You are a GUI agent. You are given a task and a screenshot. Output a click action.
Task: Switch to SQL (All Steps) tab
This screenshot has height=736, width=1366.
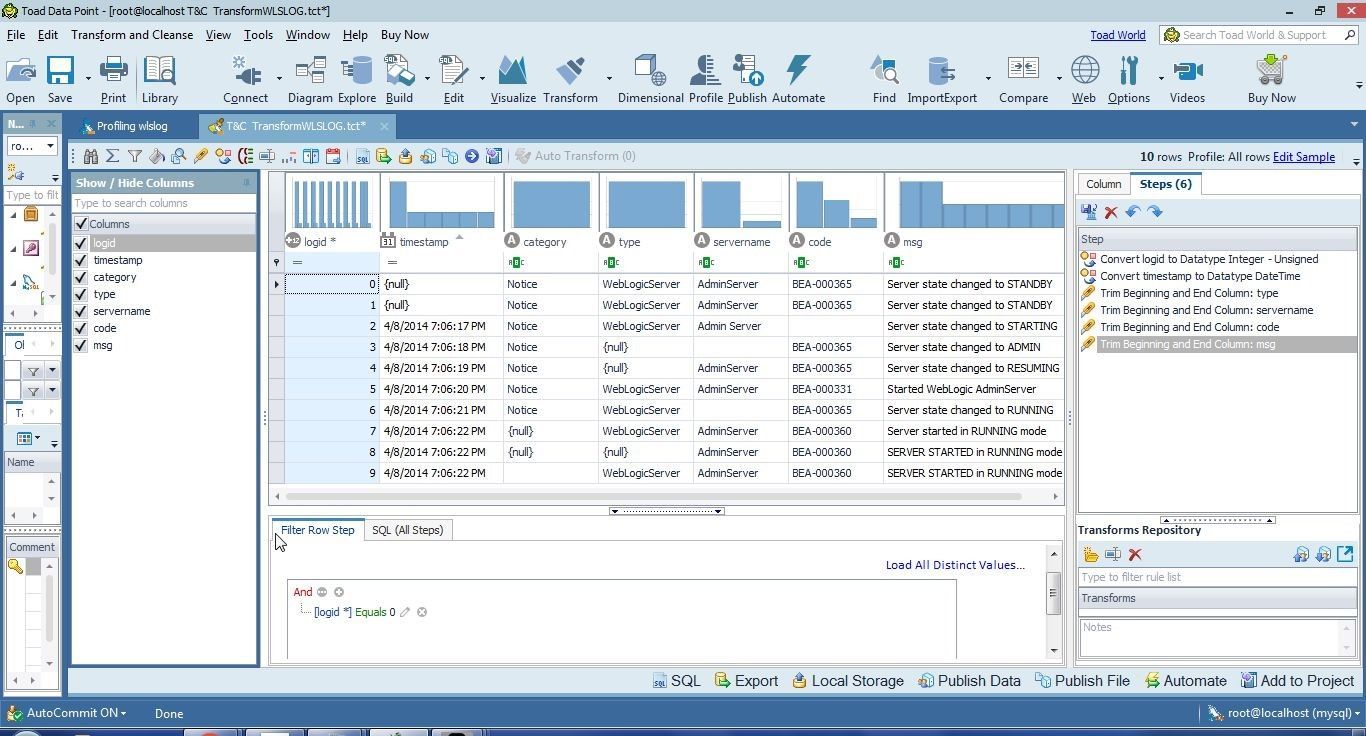point(407,530)
